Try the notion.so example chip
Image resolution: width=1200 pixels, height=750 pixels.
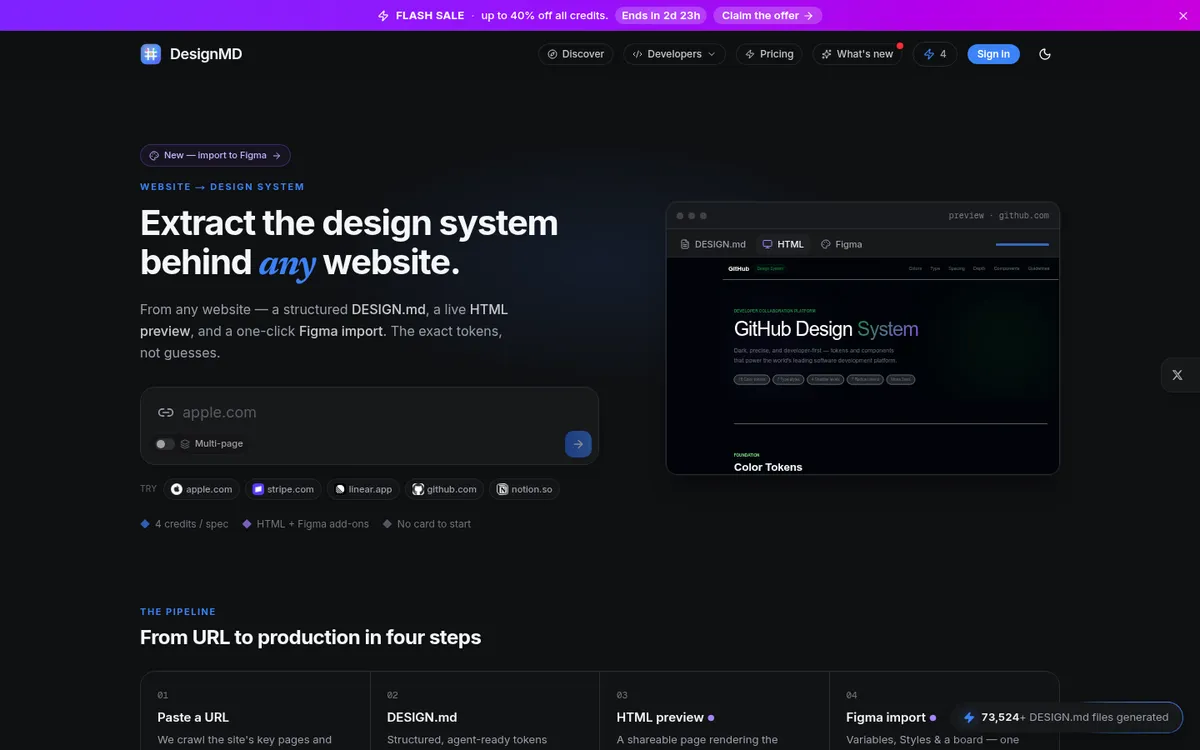(x=525, y=489)
